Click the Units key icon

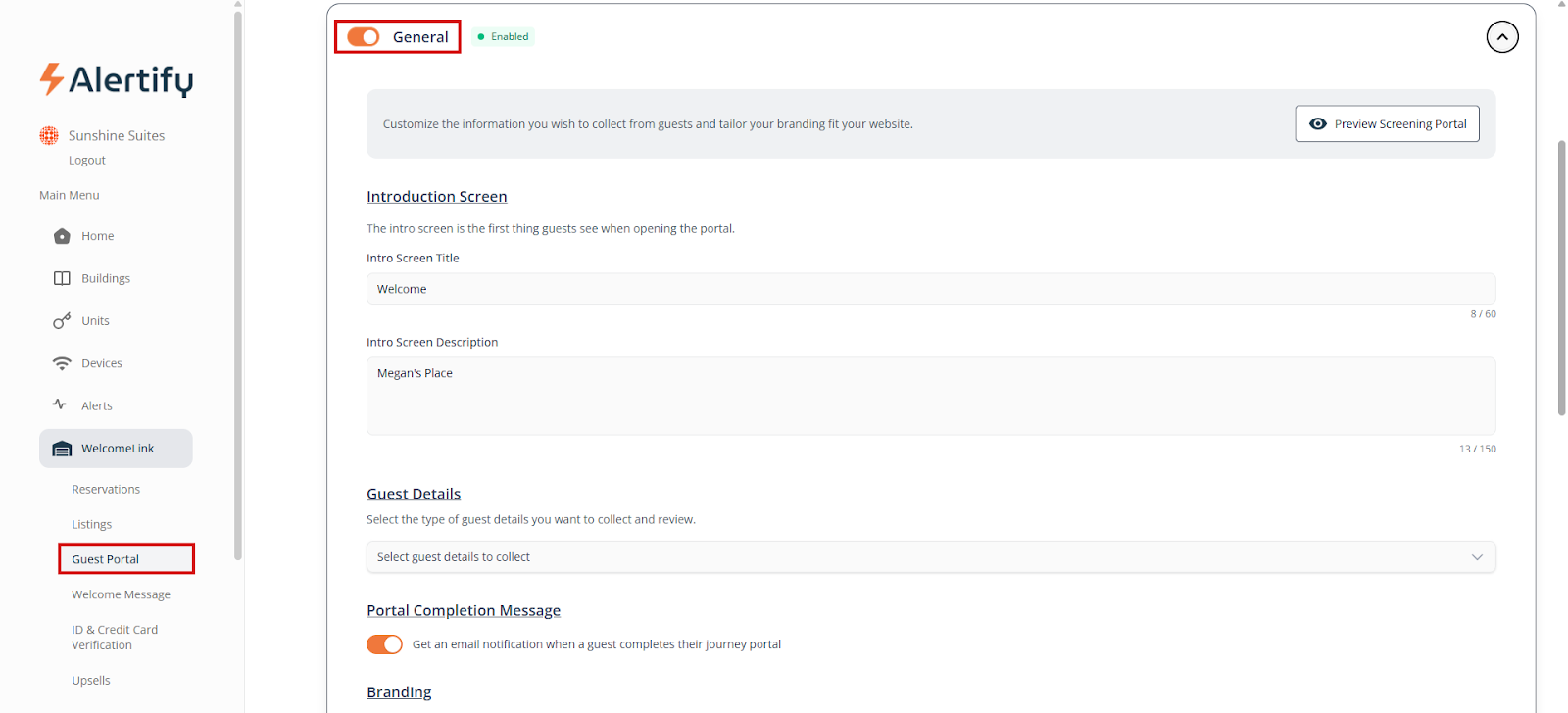[62, 321]
